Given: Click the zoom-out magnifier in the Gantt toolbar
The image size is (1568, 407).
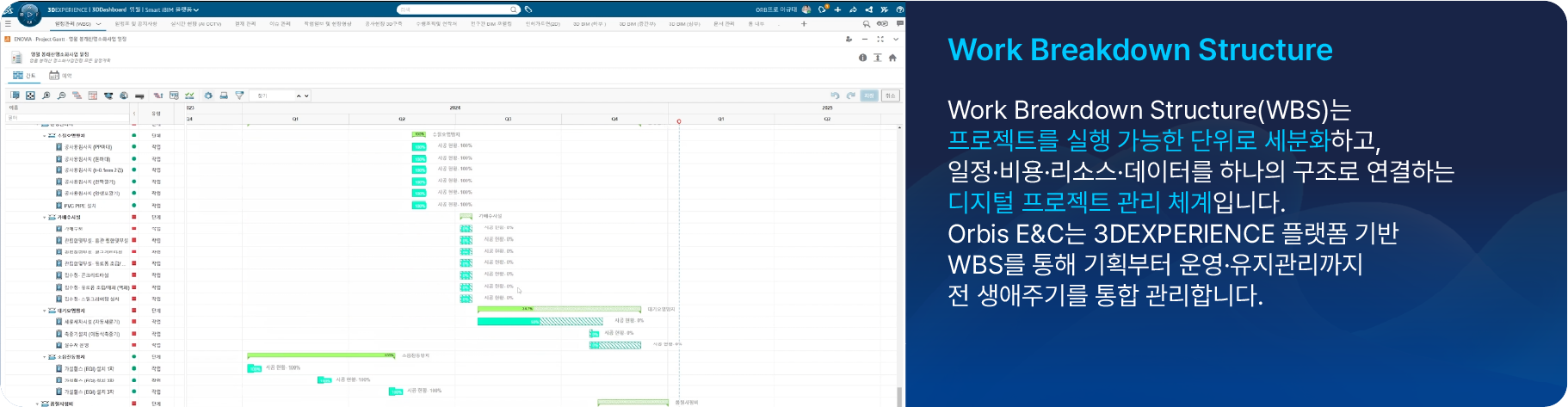Looking at the screenshot, I should click(x=62, y=96).
